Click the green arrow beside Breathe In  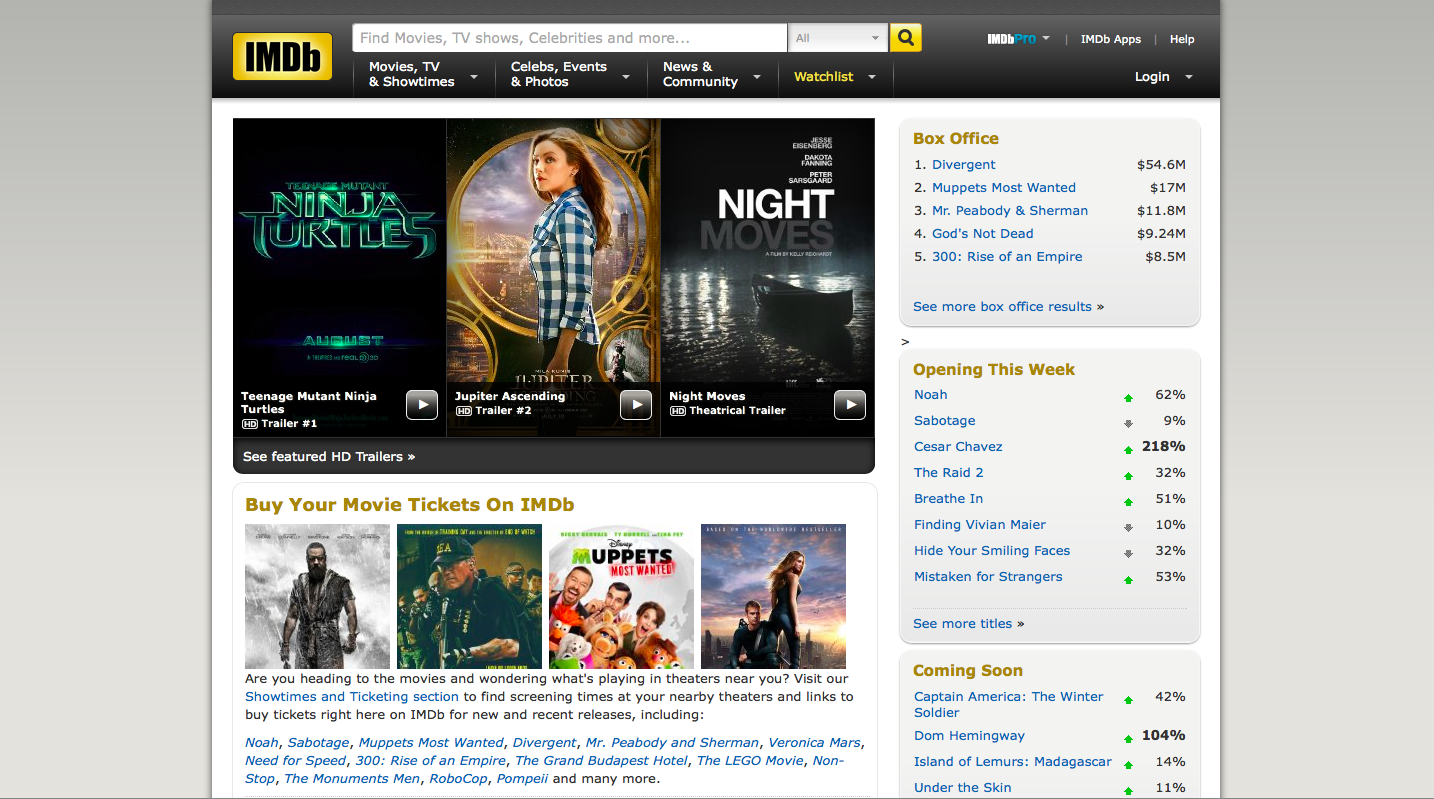(1128, 501)
